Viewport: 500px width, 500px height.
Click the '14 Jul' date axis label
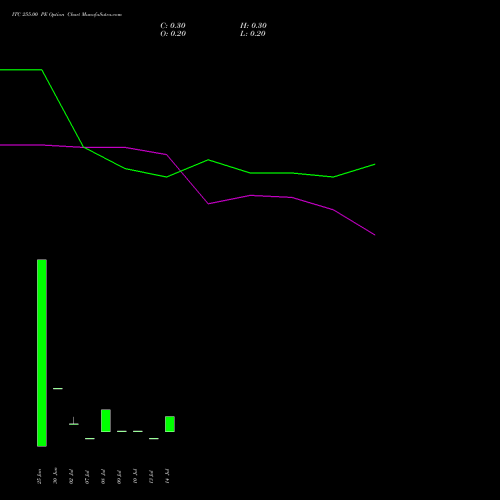[167, 476]
